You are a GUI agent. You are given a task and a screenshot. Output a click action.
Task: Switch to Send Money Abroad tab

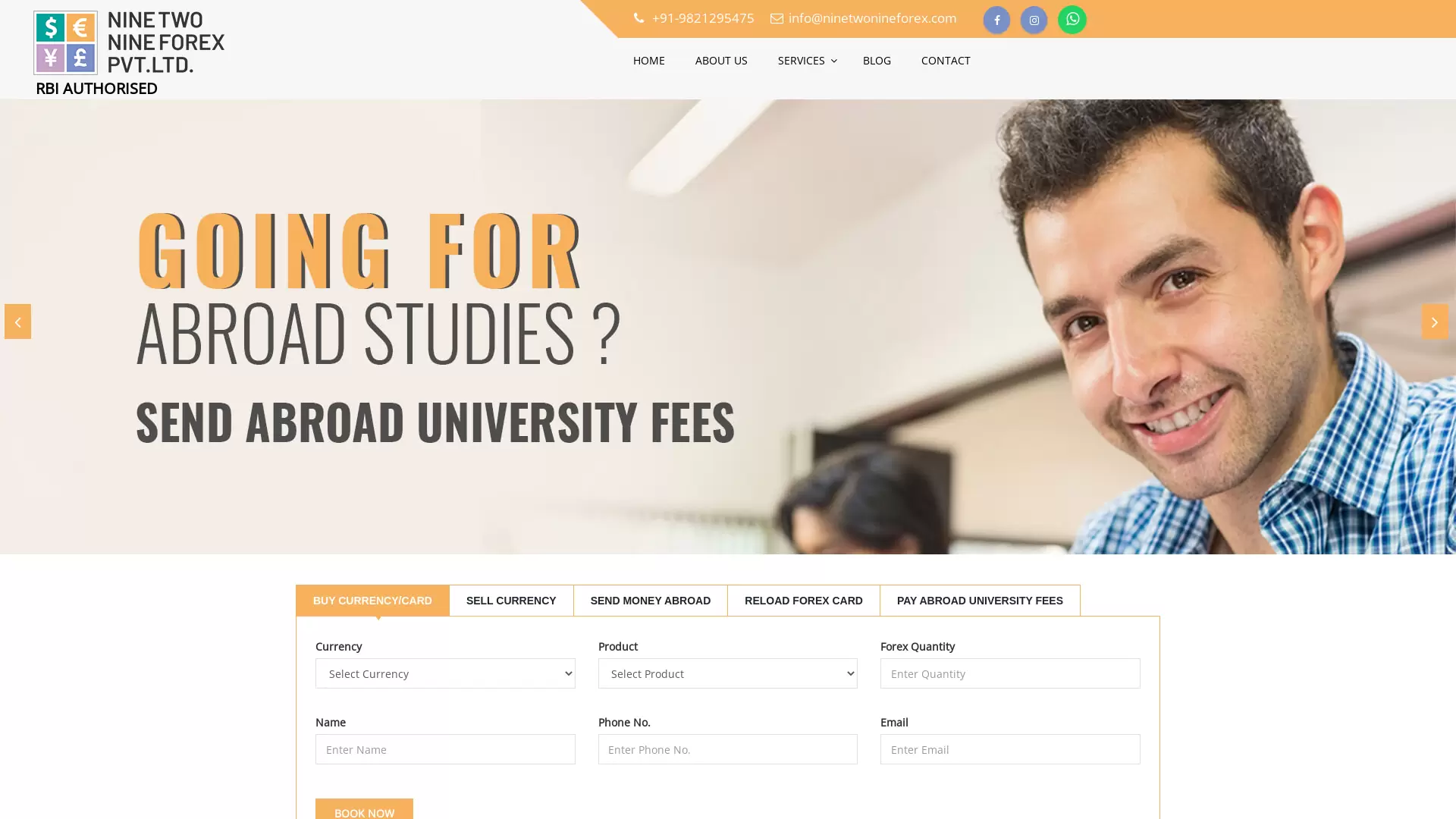tap(650, 601)
